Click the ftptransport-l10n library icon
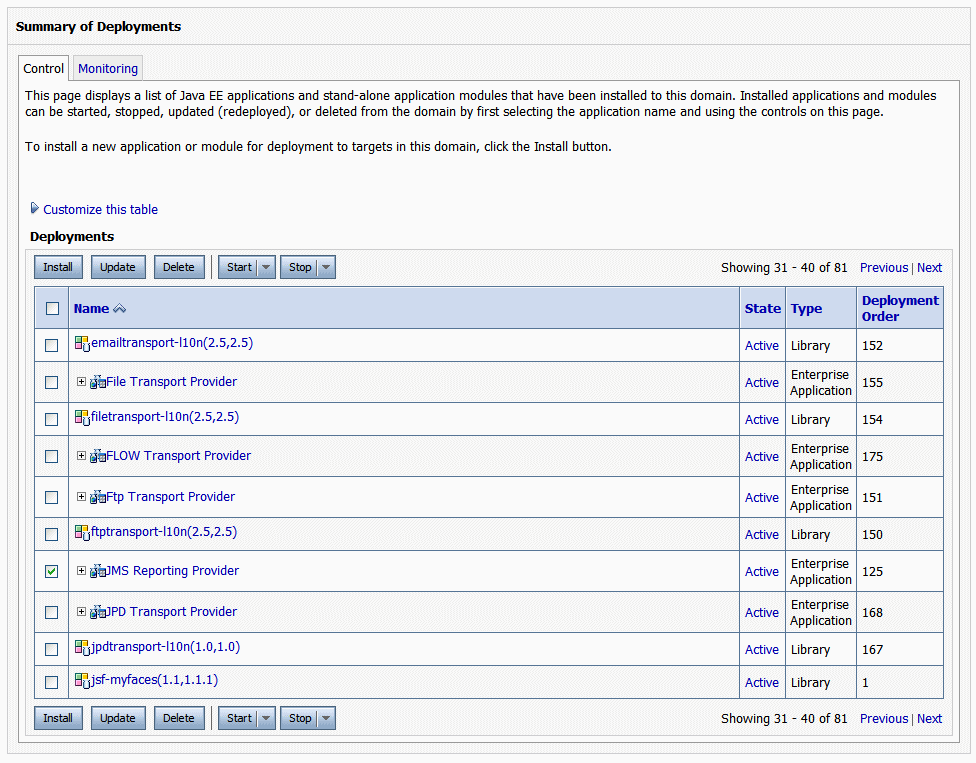The height and width of the screenshot is (763, 976). [82, 533]
